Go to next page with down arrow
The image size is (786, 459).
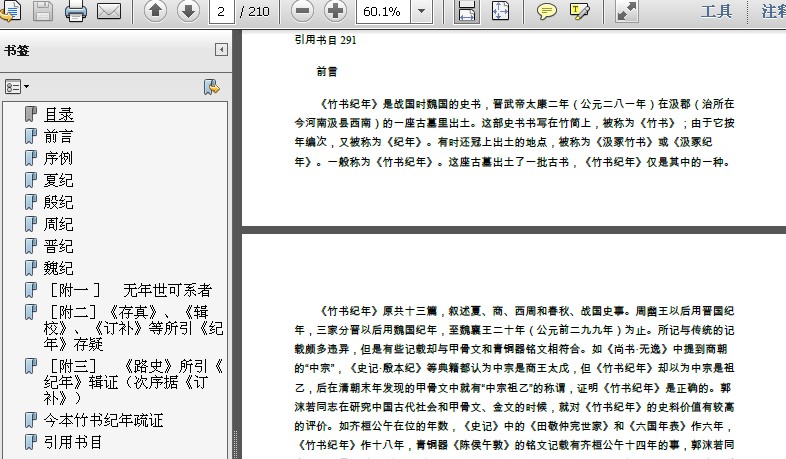(x=187, y=12)
